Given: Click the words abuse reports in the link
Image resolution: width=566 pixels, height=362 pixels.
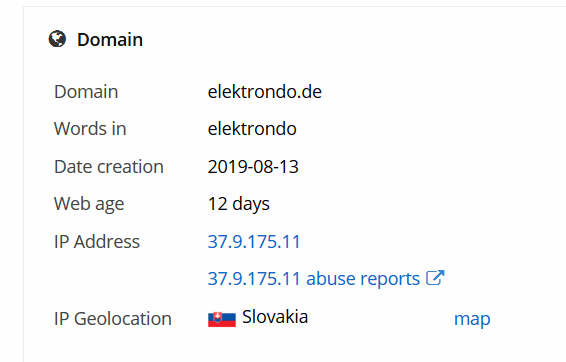Looking at the screenshot, I should [363, 278].
